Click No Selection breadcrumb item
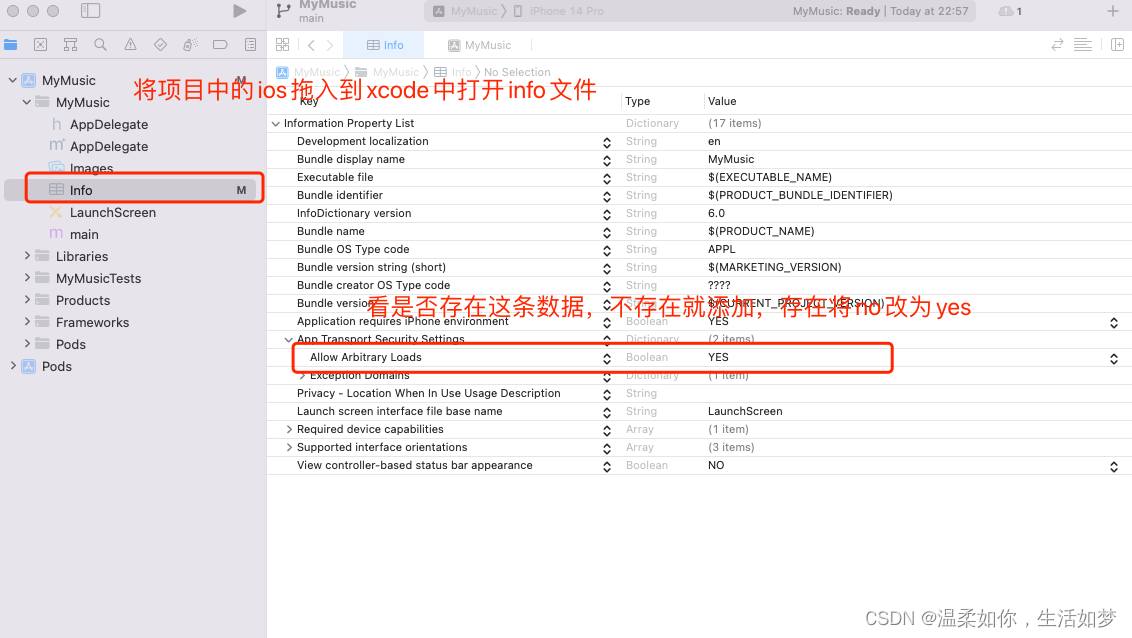 pyautogui.click(x=517, y=72)
